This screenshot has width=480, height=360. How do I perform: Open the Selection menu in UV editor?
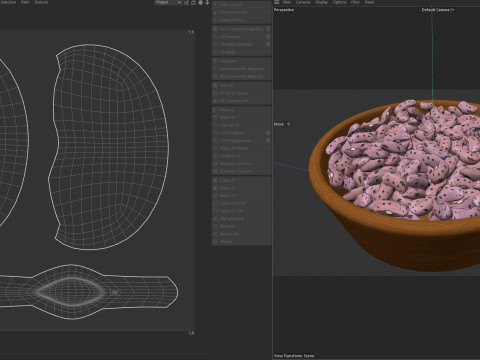(8, 2)
